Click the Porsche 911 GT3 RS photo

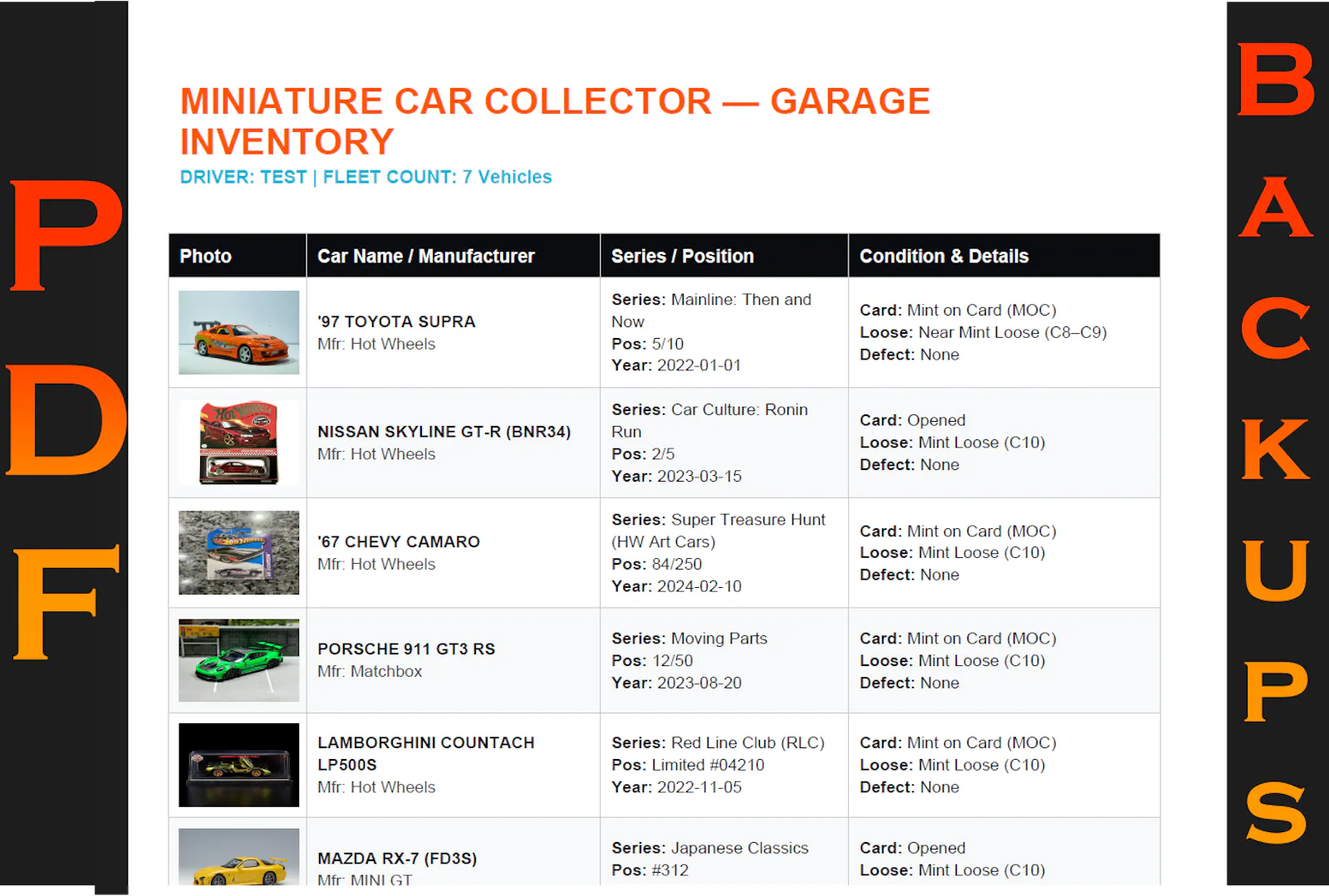click(x=238, y=660)
